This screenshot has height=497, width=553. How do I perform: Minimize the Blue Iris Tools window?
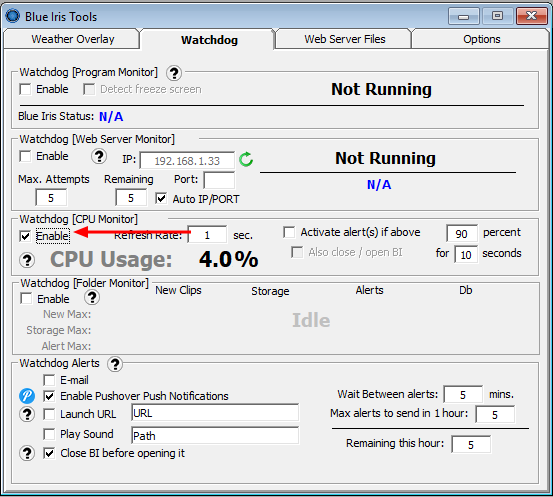(463, 16)
